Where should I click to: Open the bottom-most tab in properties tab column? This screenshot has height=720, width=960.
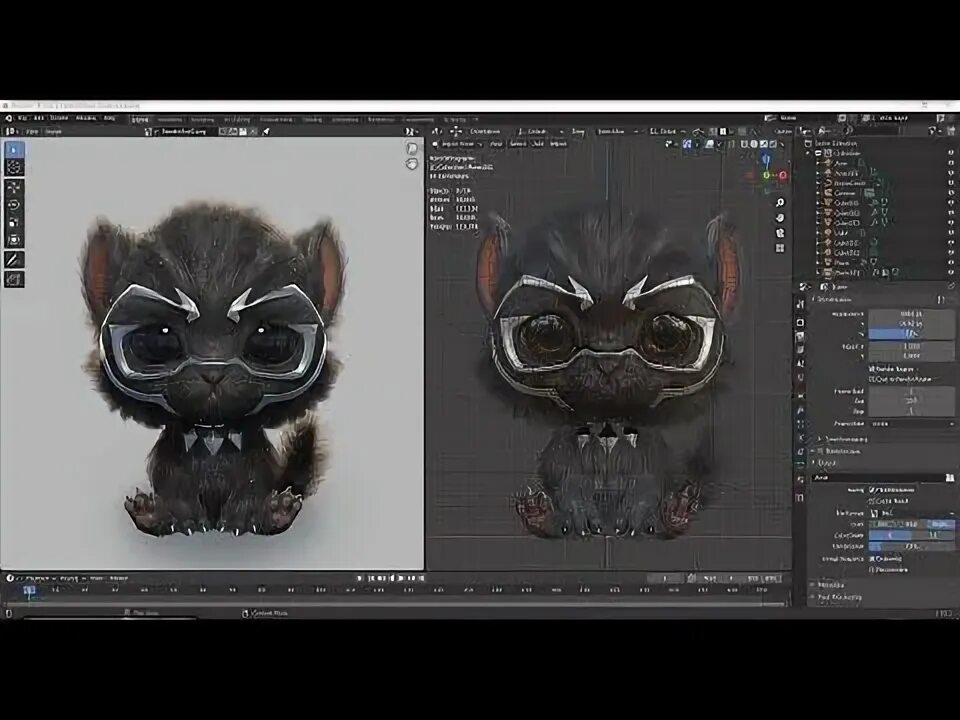[800, 498]
